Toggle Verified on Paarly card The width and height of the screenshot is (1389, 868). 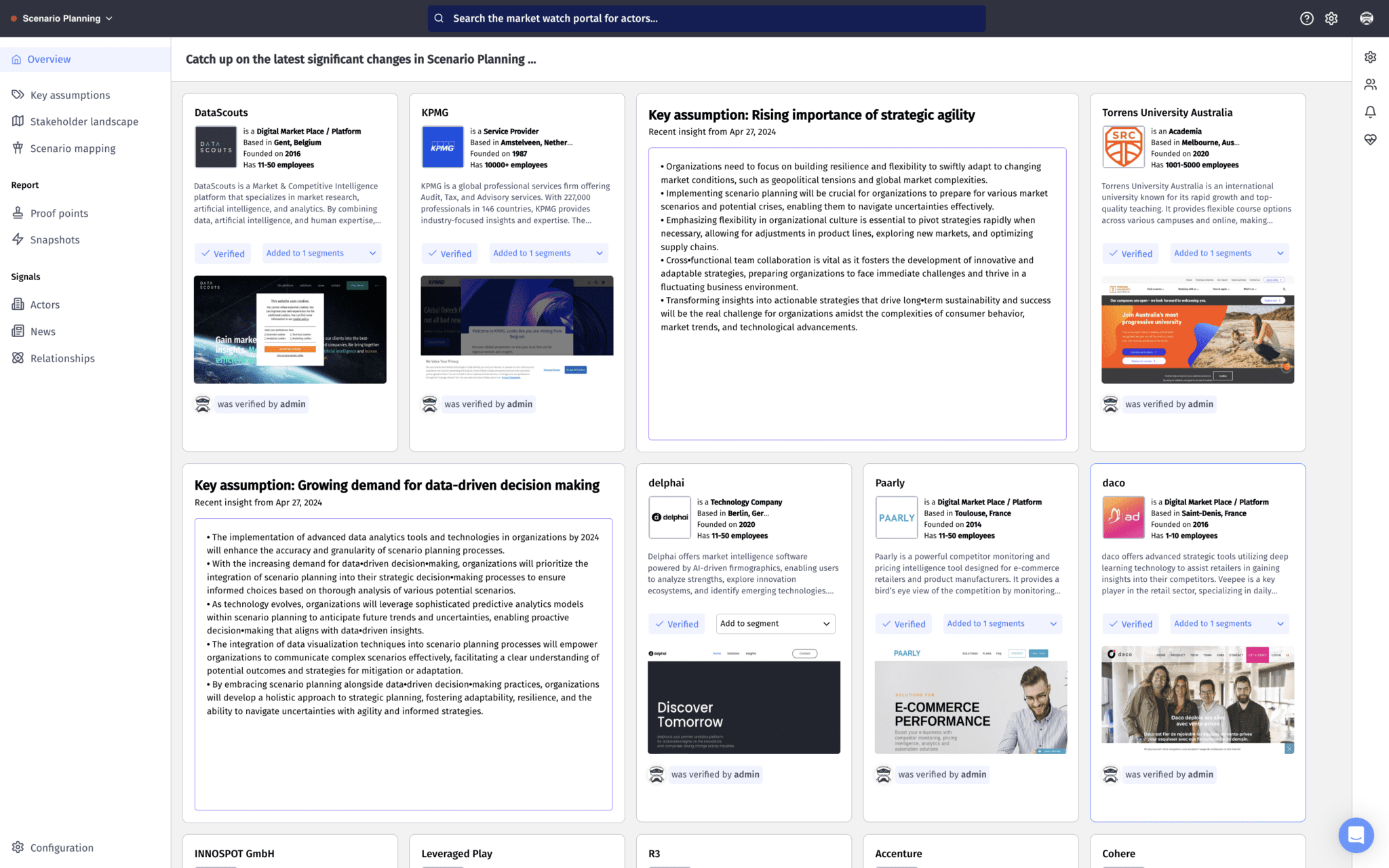(903, 624)
